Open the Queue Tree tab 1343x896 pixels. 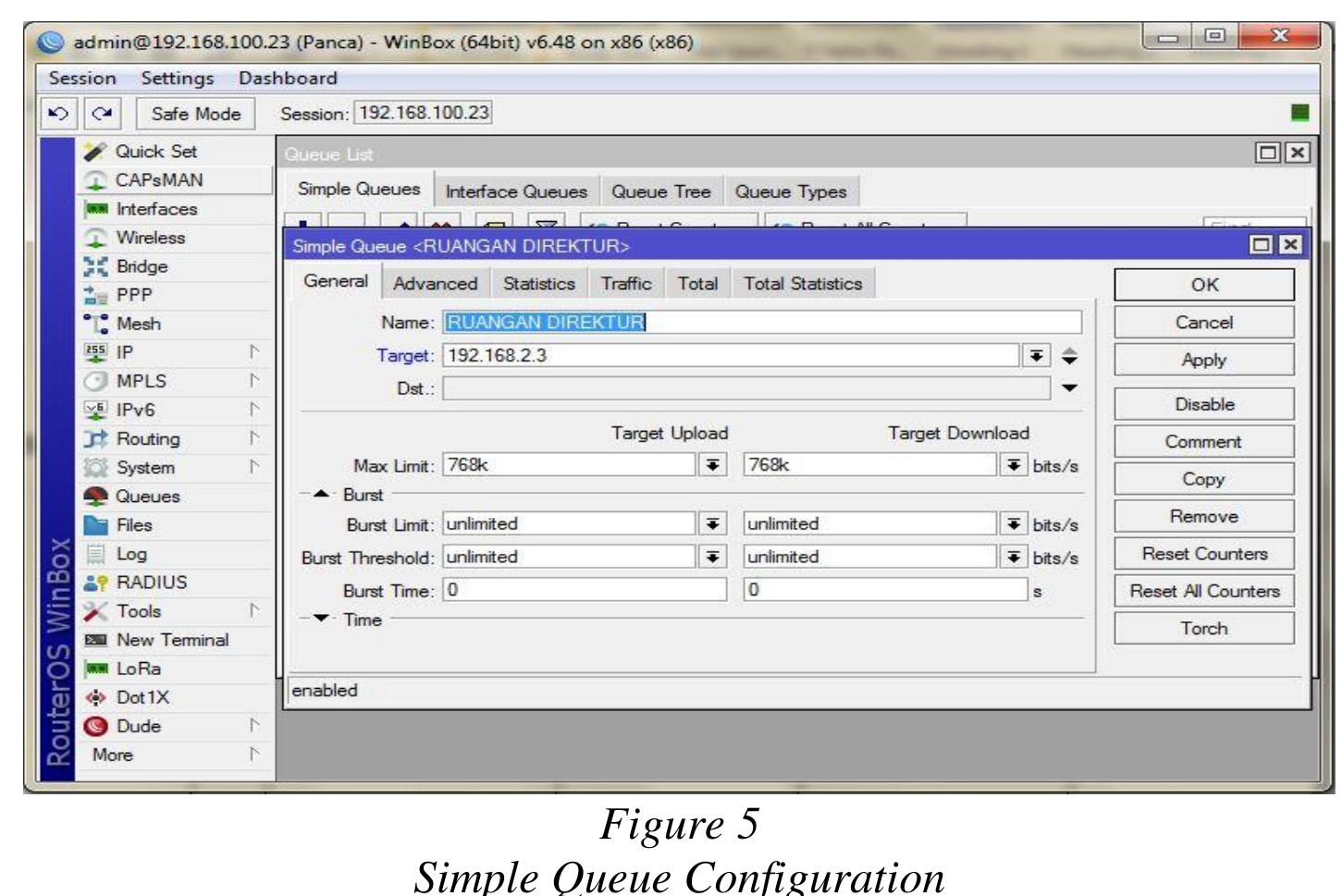(x=660, y=191)
